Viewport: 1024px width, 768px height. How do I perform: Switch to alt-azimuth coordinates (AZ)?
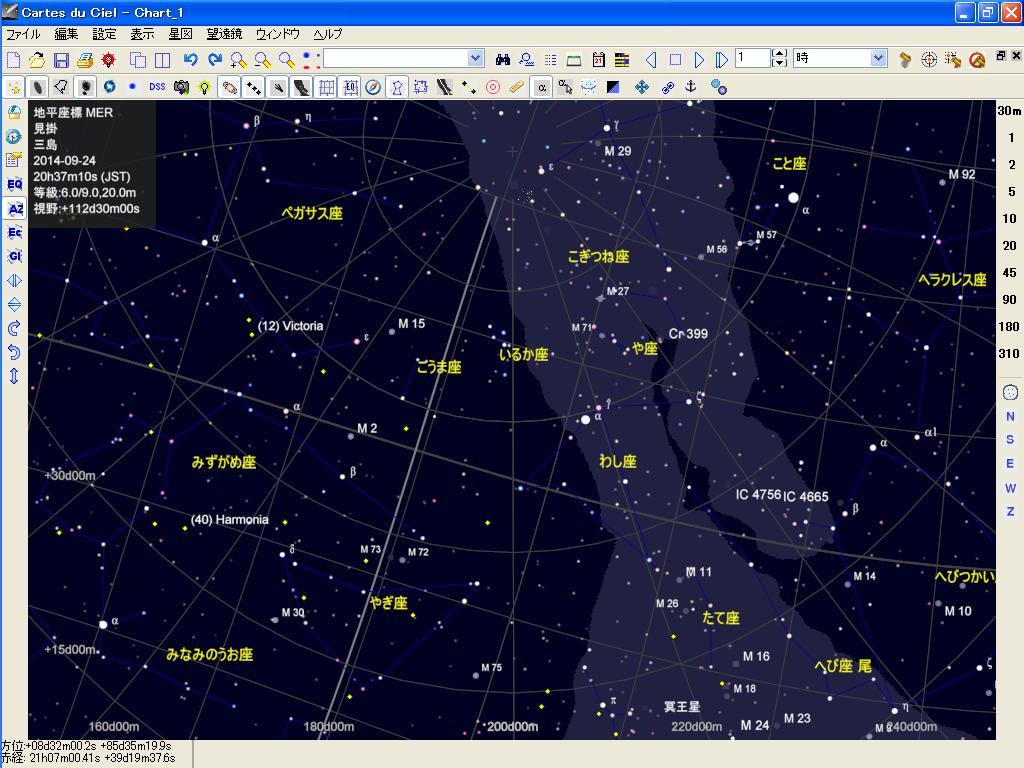14,208
